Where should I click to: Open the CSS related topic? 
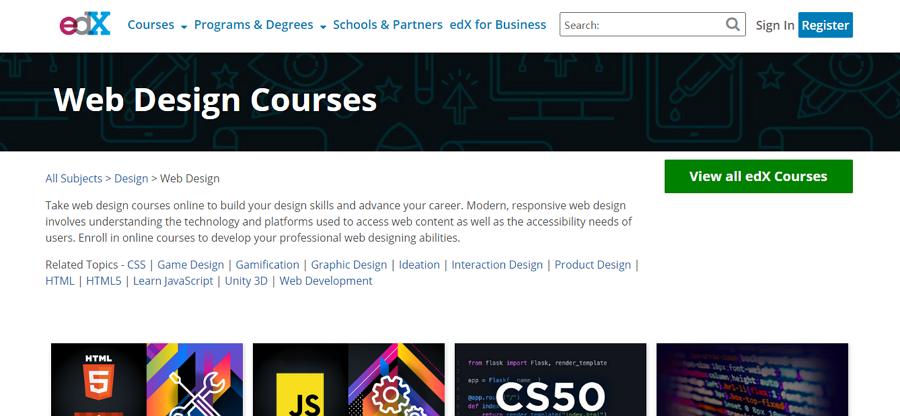136,265
